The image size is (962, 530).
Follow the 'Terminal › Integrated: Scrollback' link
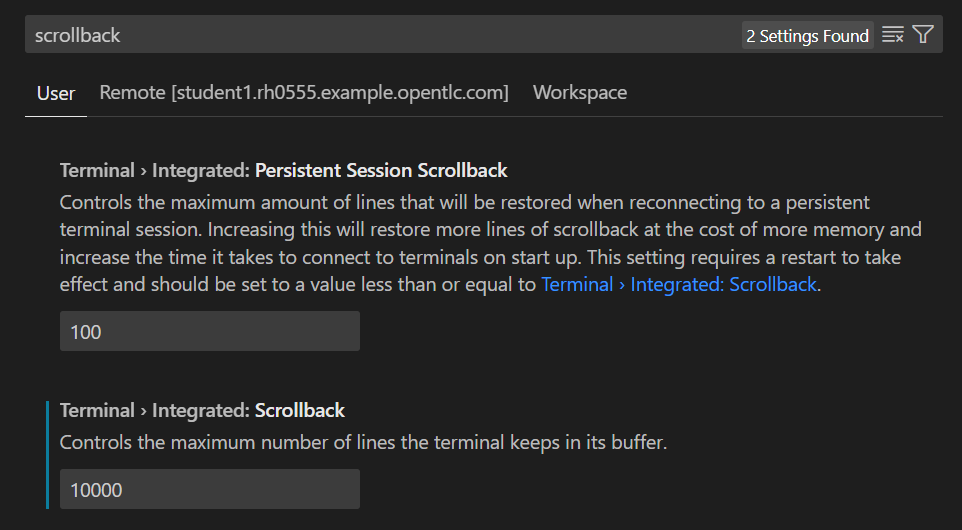[679, 284]
